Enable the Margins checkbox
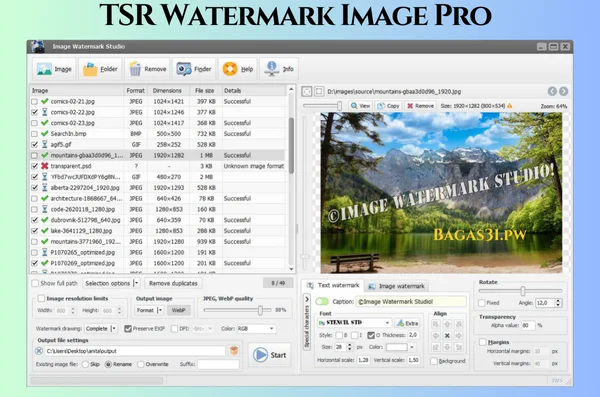 point(483,342)
